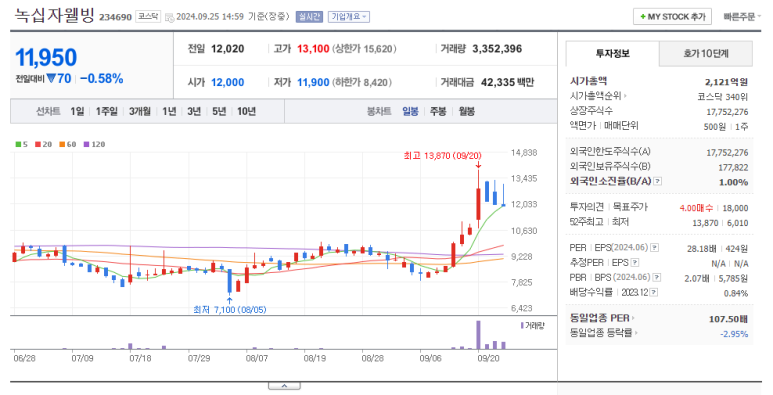773x395 pixels.
Task: Switch to the 호가10단계 tab
Action: [x=705, y=53]
